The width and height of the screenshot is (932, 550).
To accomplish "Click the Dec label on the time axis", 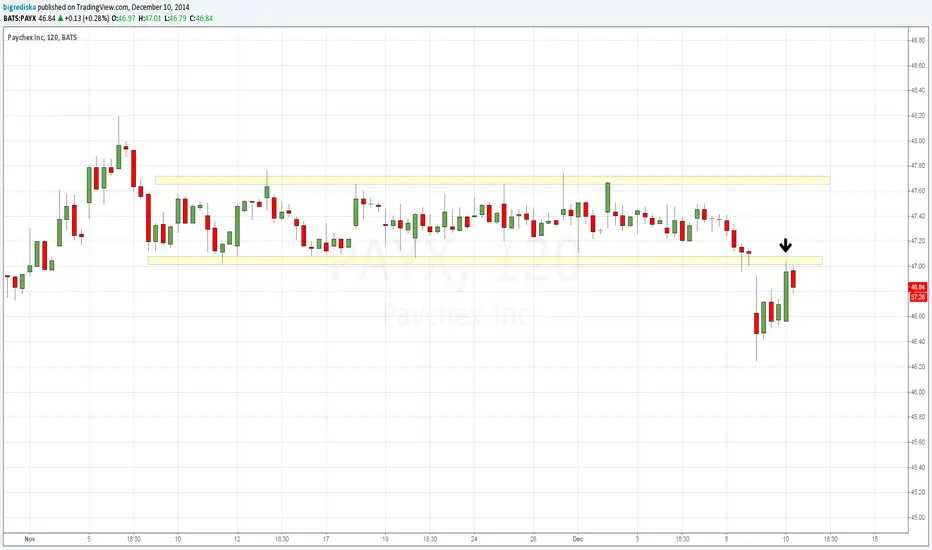I will (578, 539).
